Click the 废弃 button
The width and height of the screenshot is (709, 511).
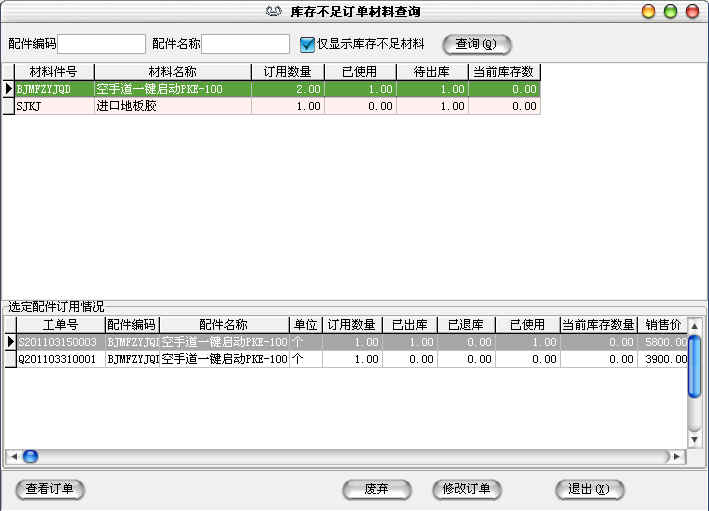pyautogui.click(x=377, y=489)
